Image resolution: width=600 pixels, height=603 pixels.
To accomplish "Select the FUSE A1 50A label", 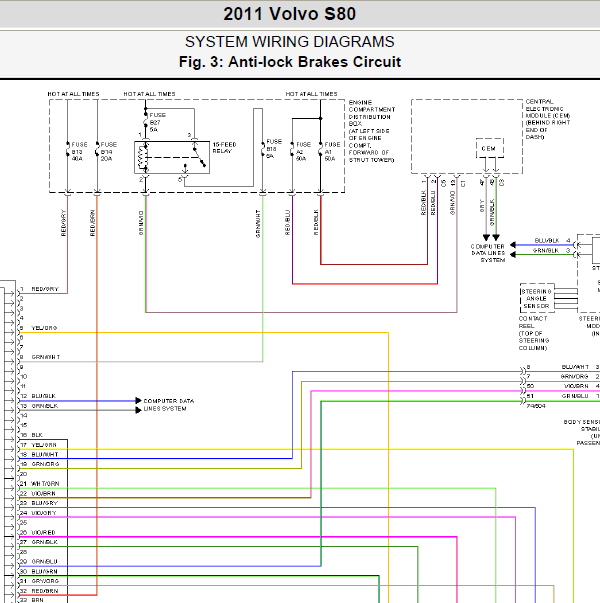I will click(x=332, y=152).
